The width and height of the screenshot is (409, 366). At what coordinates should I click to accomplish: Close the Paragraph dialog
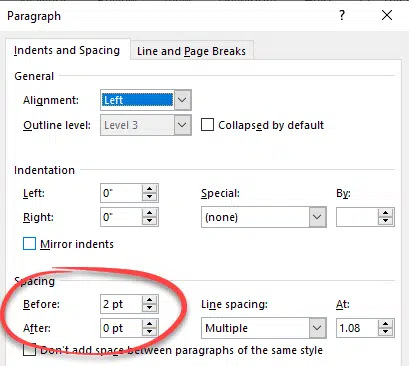387,15
